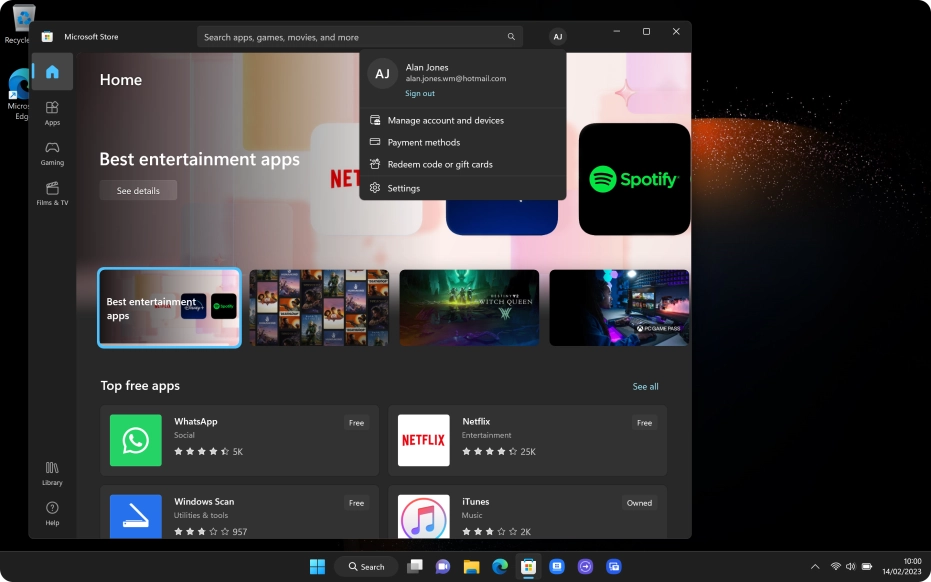Select the Witch Queen banner thumbnail
The image size is (931, 582).
469,308
